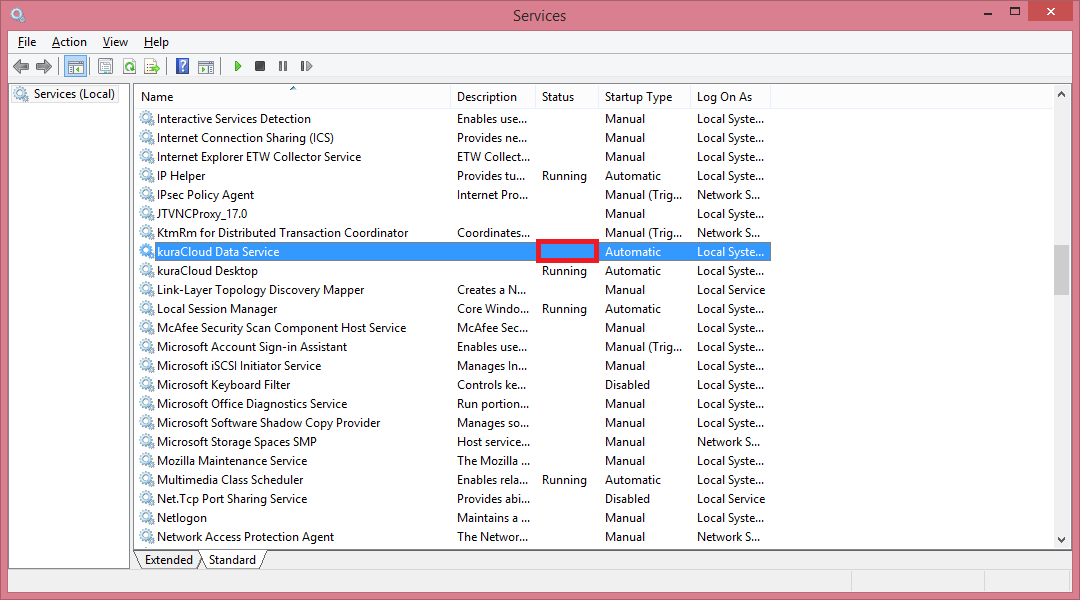Select Services (Local) in the tree
This screenshot has height=600, width=1080.
coord(74,94)
